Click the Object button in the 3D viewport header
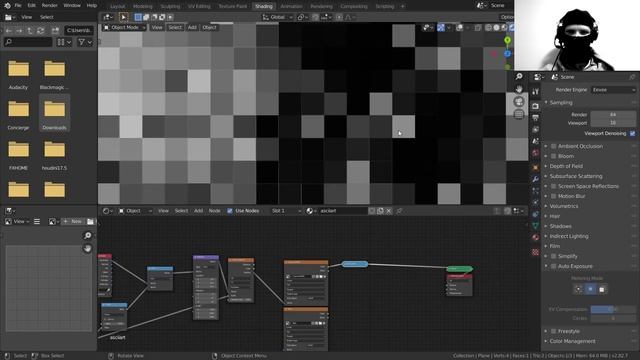Viewport: 640px width, 360px height. (x=209, y=27)
